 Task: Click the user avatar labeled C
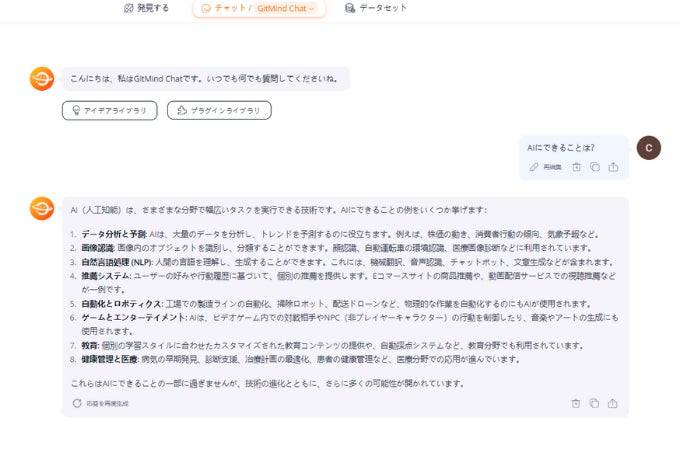[648, 147]
